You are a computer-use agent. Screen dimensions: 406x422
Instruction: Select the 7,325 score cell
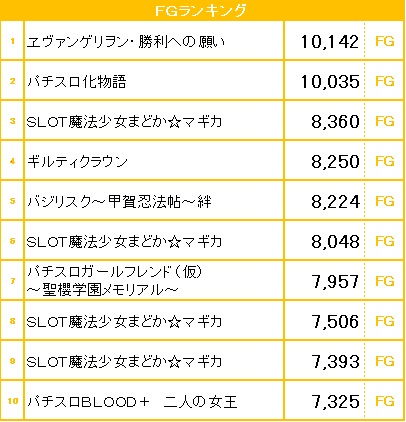pyautogui.click(x=335, y=402)
